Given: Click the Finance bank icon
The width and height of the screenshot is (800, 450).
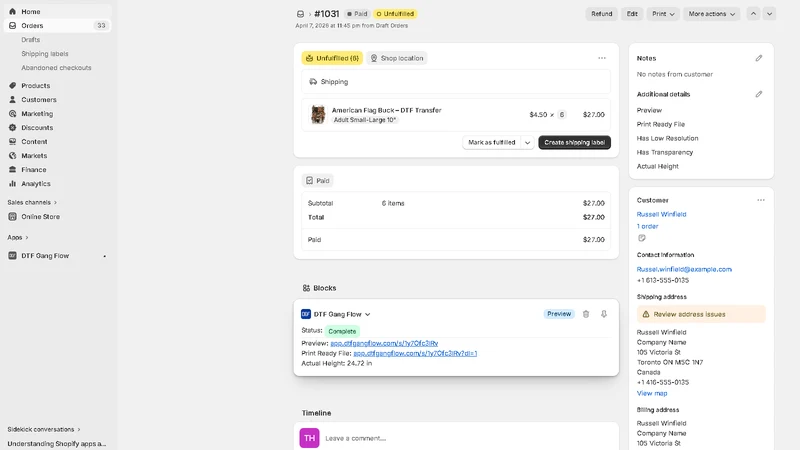Looking at the screenshot, I should pyautogui.click(x=12, y=169).
